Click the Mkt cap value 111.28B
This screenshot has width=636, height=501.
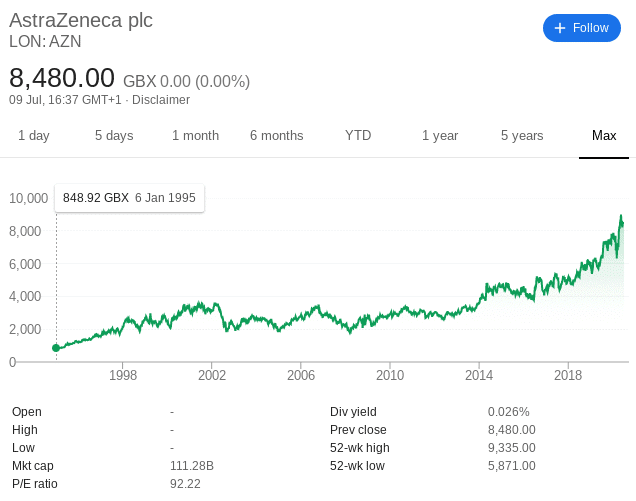pos(192,466)
